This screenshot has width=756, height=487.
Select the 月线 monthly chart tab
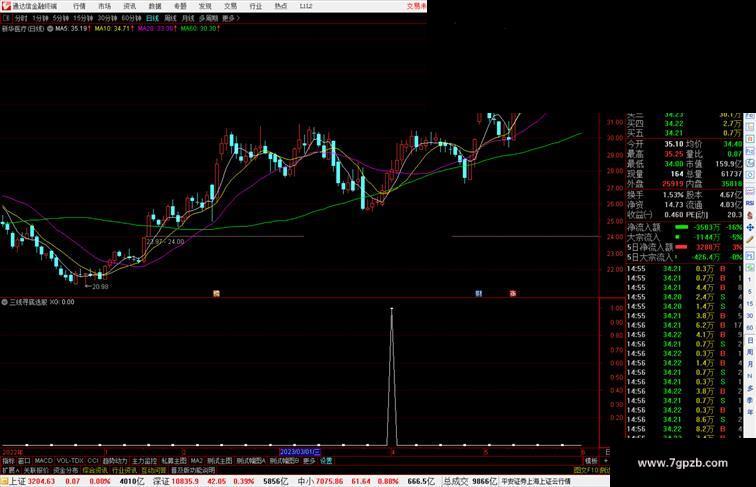pos(188,18)
